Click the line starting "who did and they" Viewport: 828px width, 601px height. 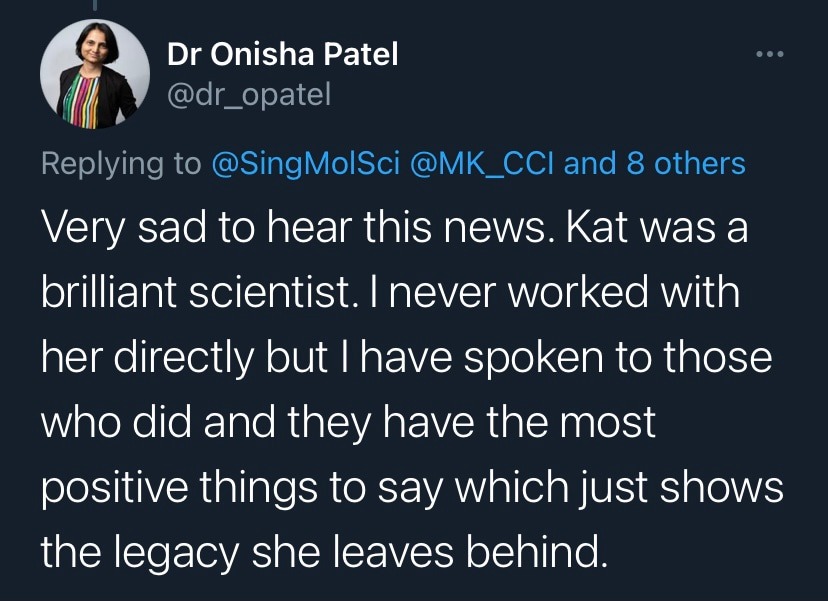click(347, 422)
